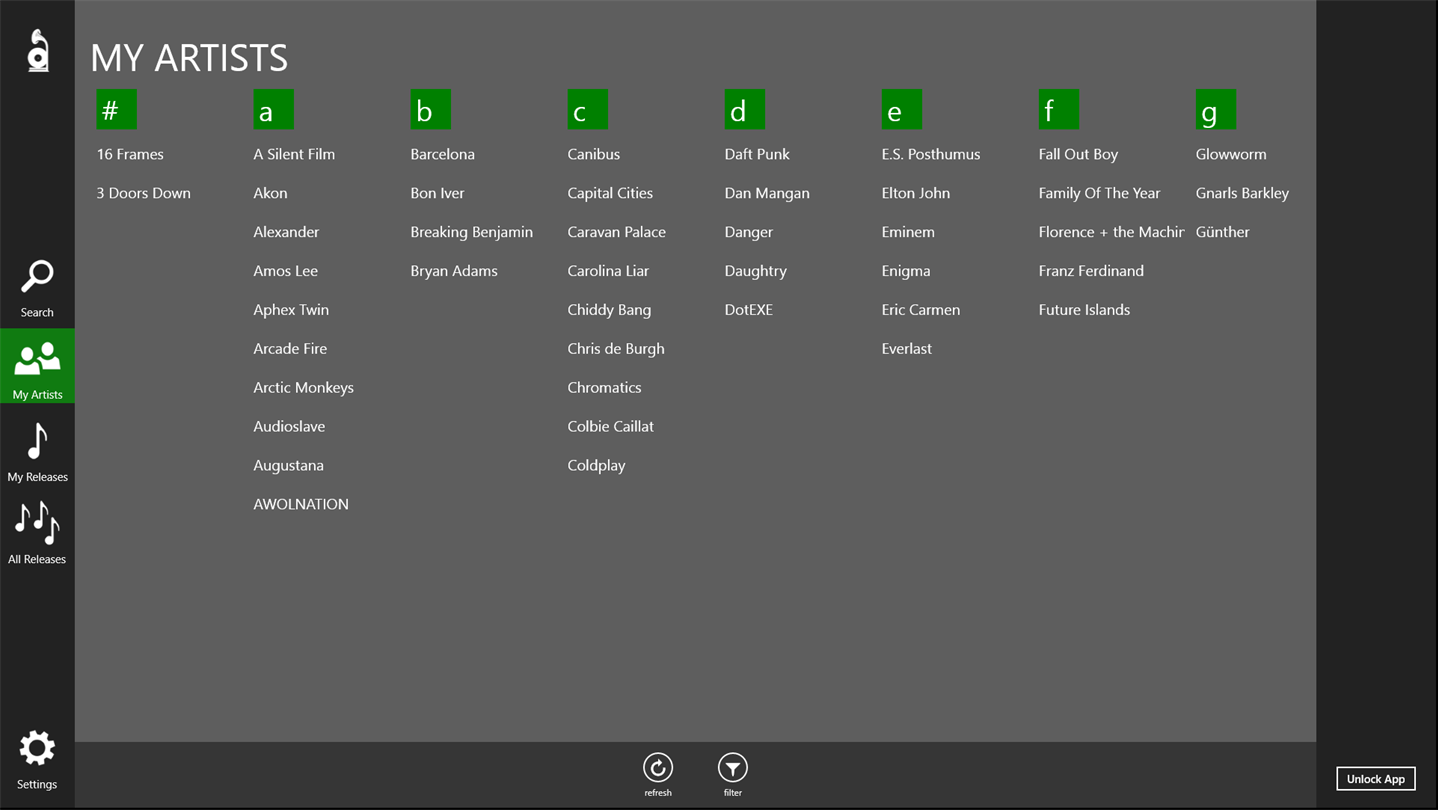Open Aphex Twin
The height and width of the screenshot is (810, 1438).
pos(291,310)
